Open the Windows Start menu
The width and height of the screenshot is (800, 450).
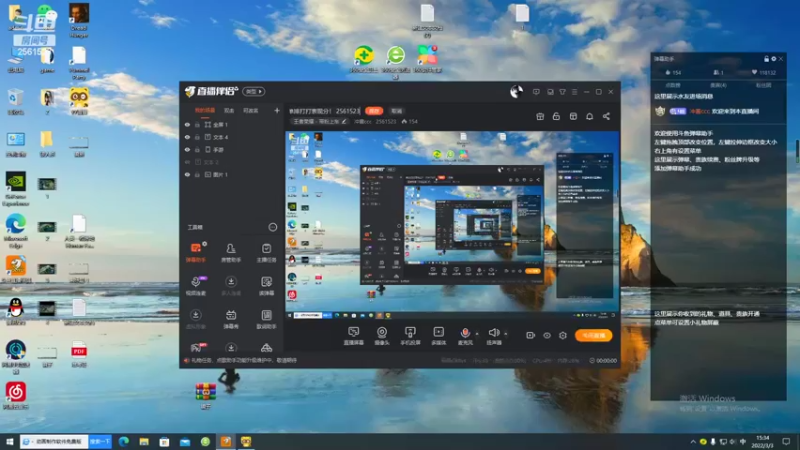pyautogui.click(x=9, y=441)
